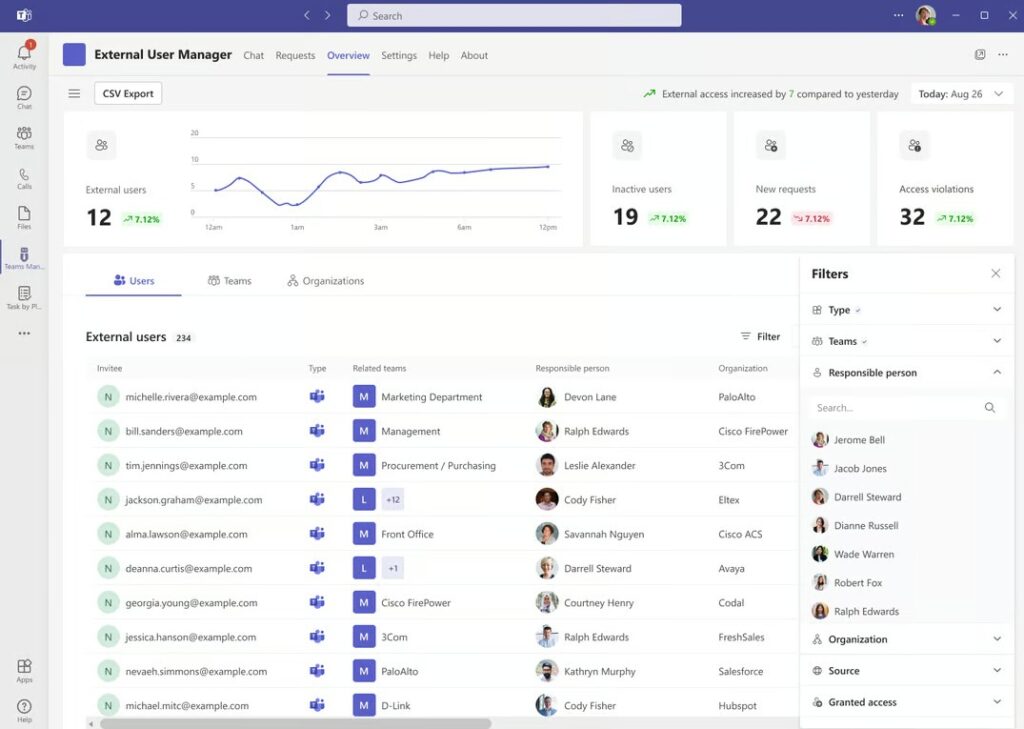The image size is (1024, 729).
Task: Select Wade Warren in responsible person filter
Action: click(x=863, y=554)
